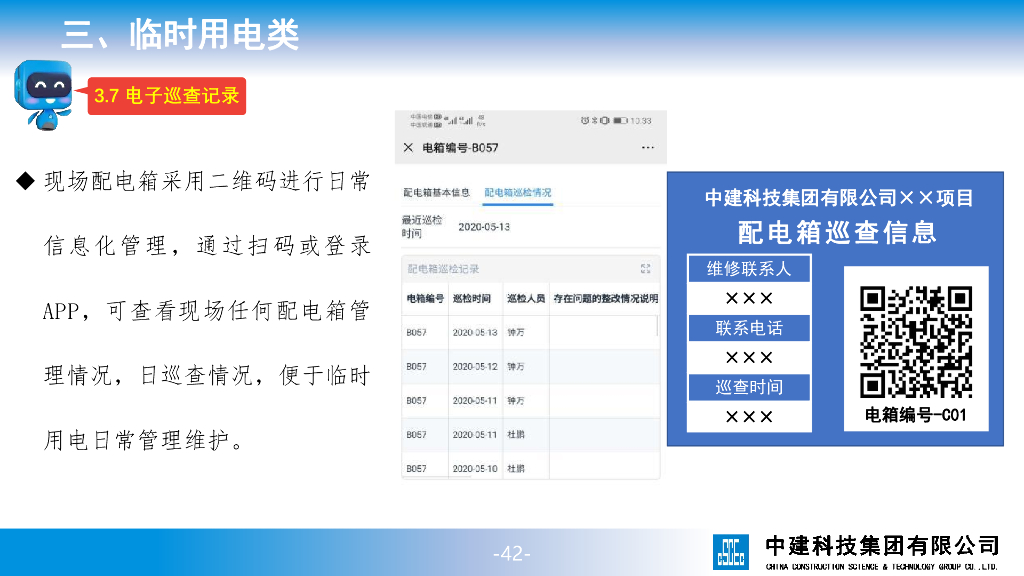Click the battery icon in the phone status bar

click(620, 121)
